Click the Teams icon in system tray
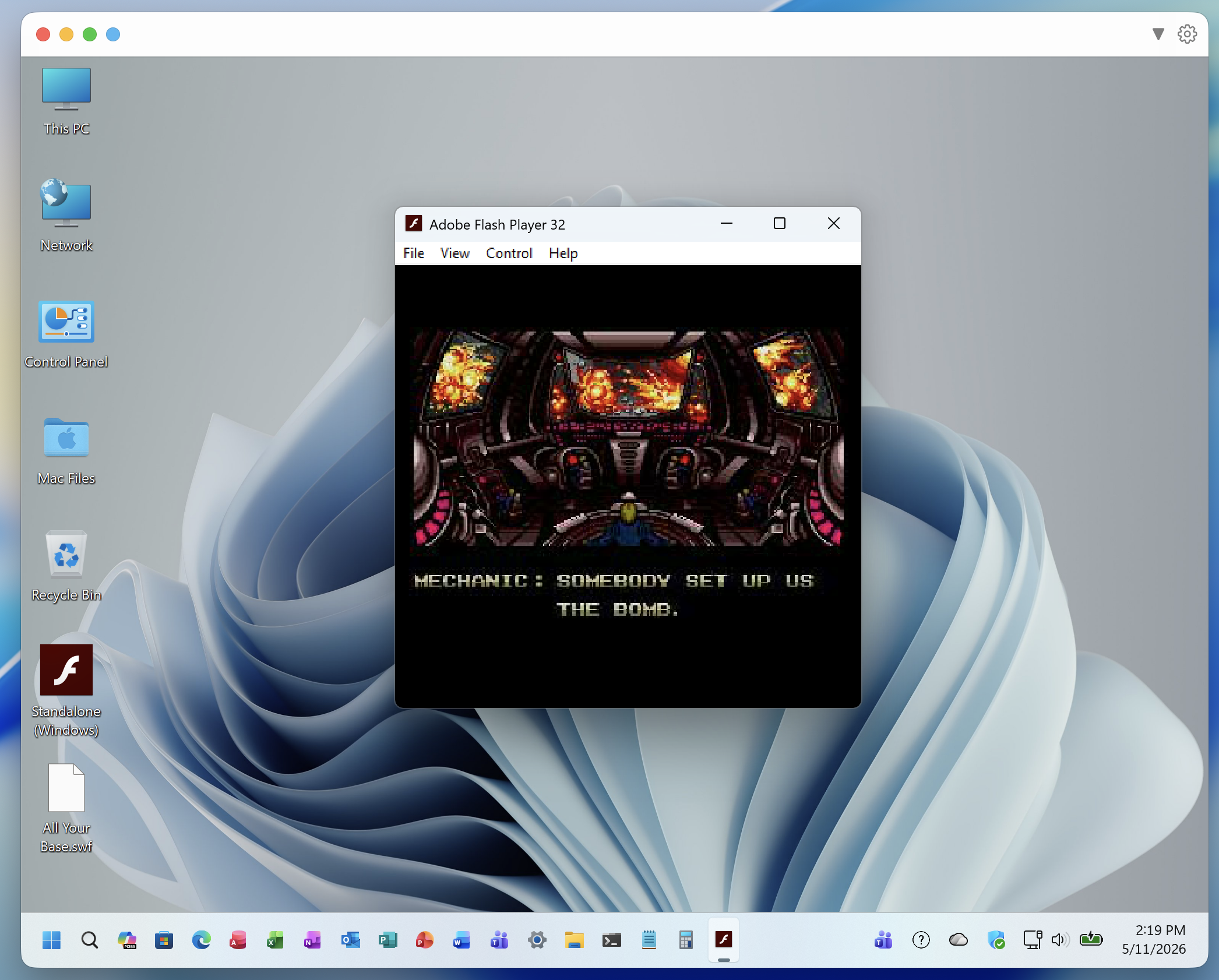This screenshot has height=980, width=1219. tap(883, 940)
